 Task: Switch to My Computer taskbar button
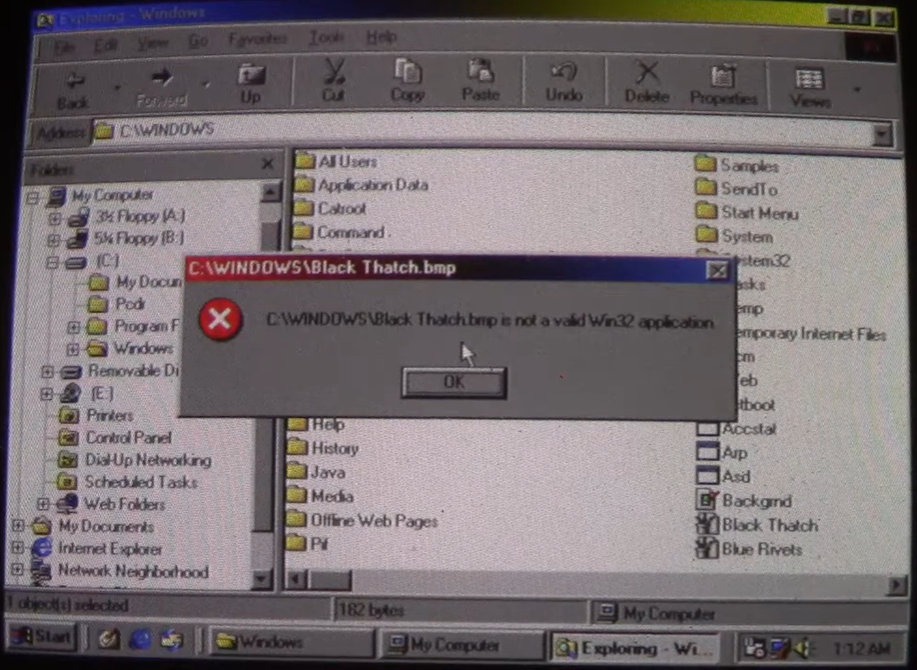461,645
